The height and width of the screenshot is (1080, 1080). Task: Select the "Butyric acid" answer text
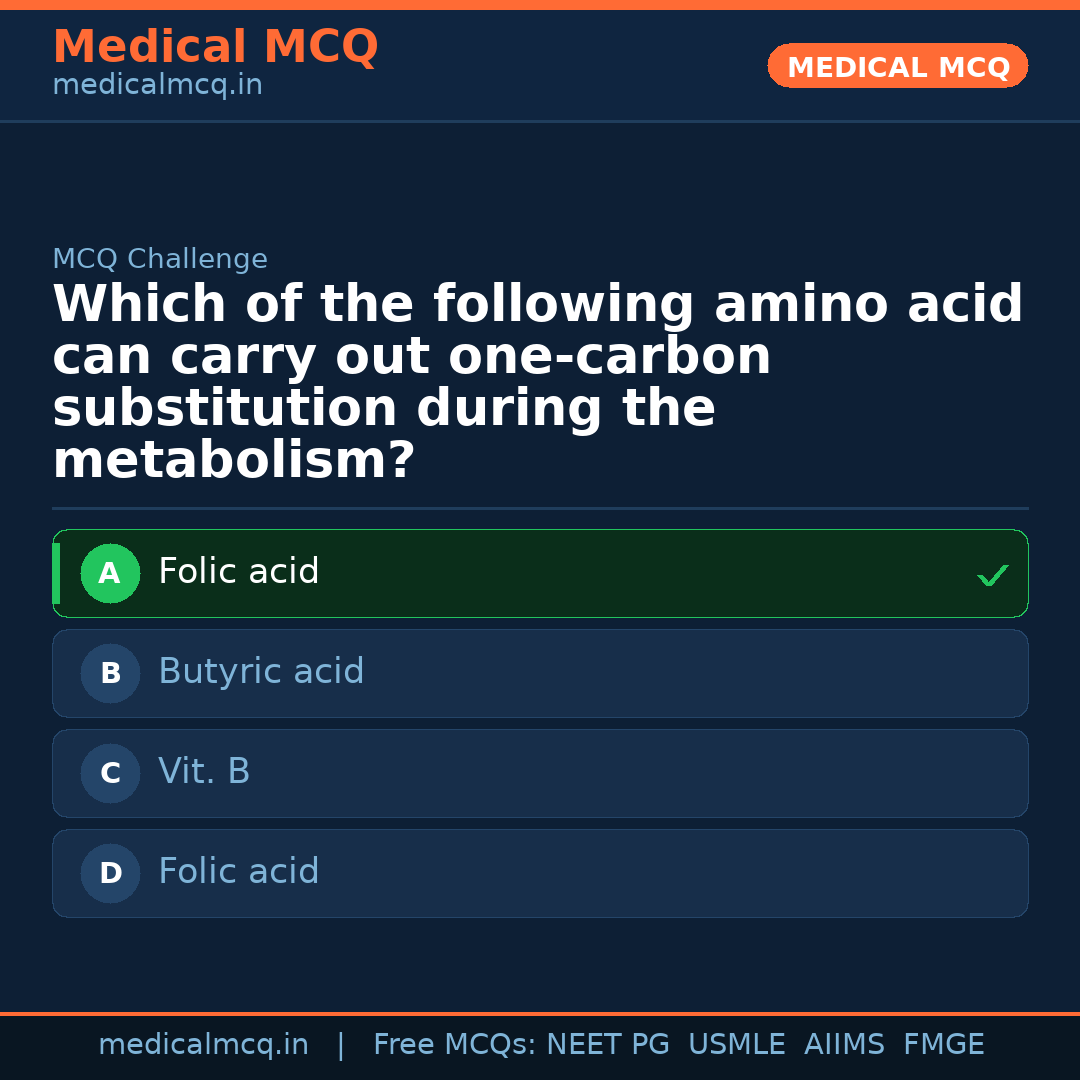click(261, 672)
